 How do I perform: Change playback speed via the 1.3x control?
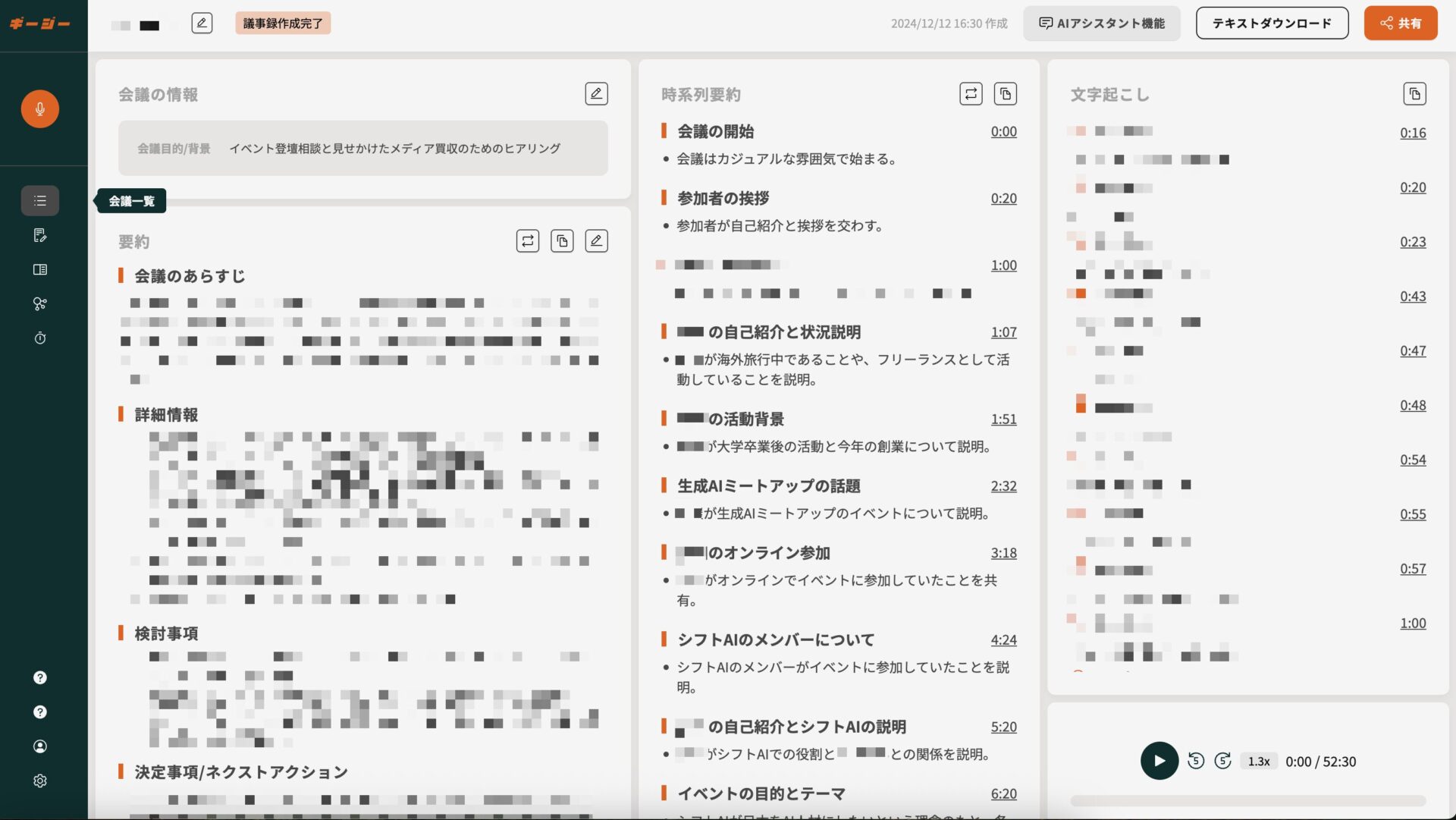(1258, 761)
